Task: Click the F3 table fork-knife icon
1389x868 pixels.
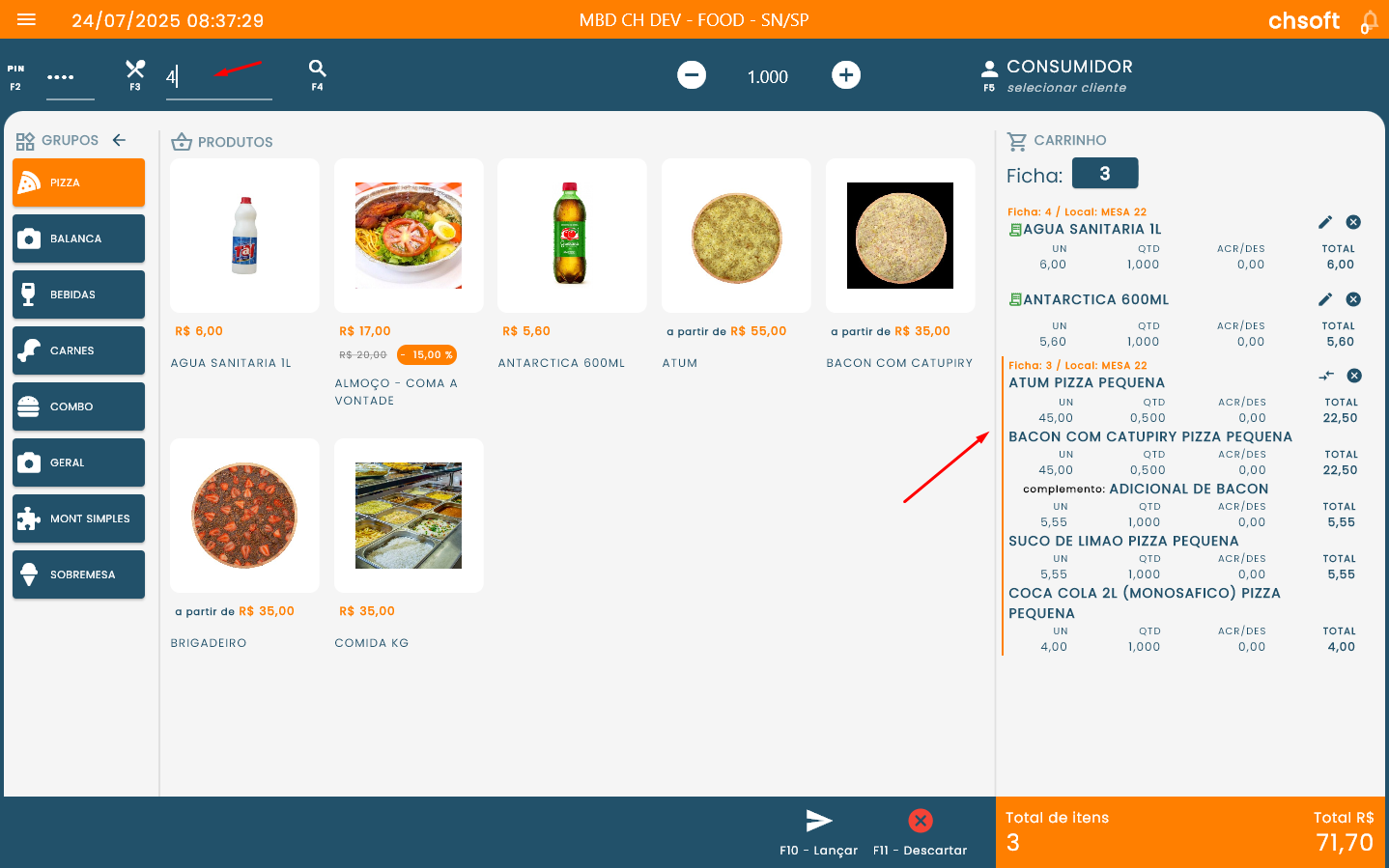Action: coord(135,70)
